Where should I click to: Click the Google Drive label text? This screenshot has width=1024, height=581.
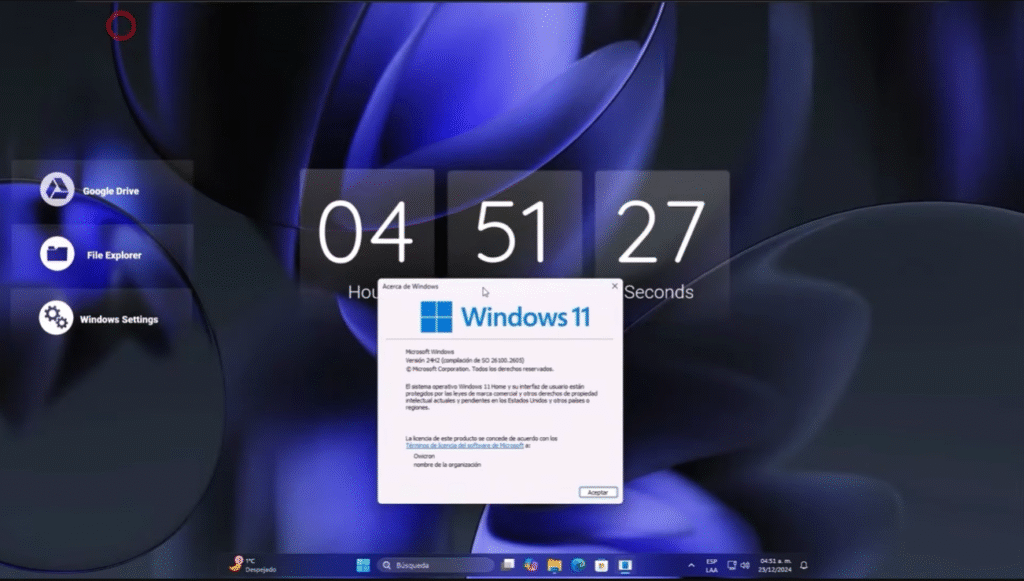pos(111,191)
